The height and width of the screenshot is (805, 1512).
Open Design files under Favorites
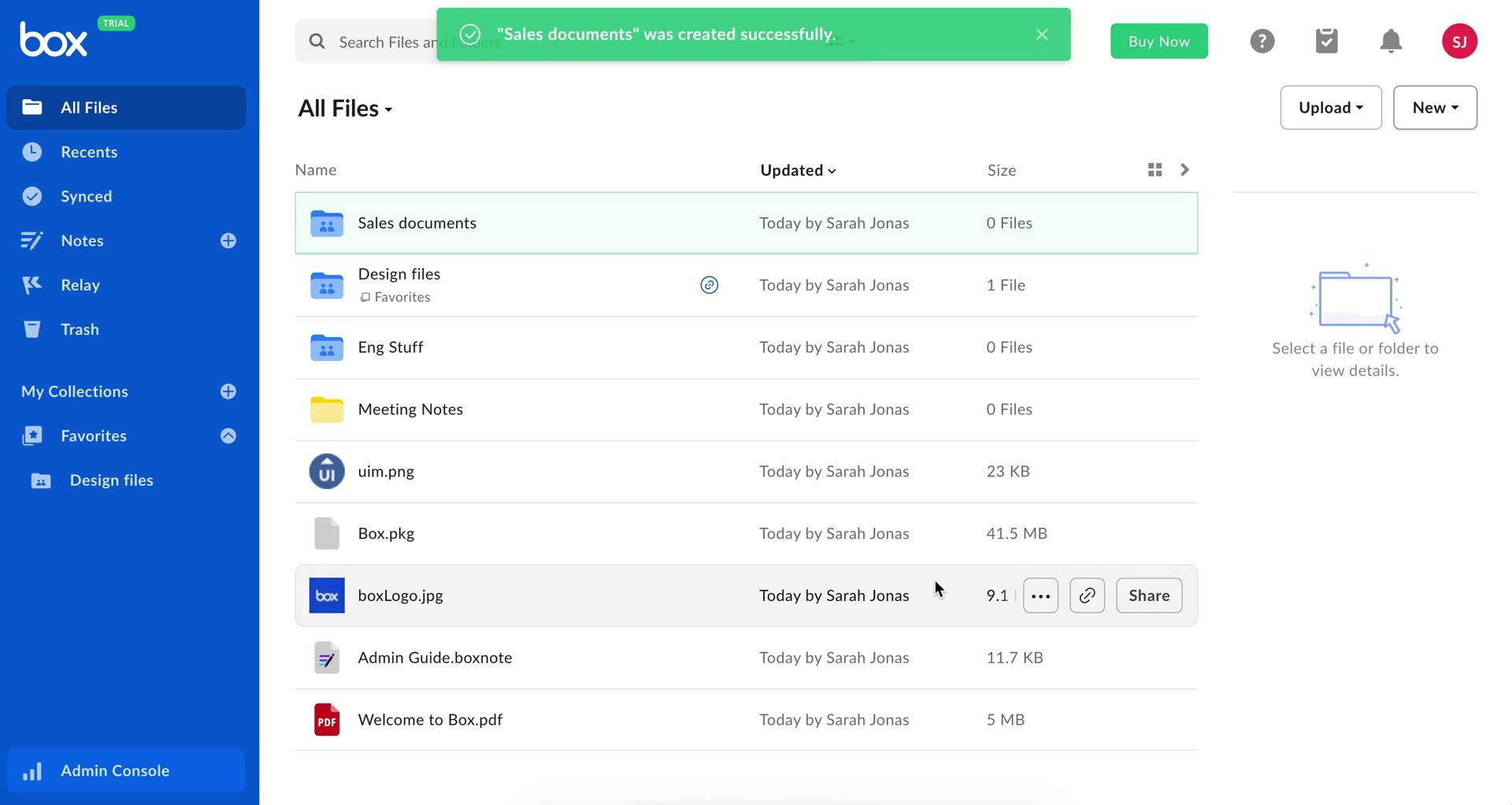click(111, 480)
